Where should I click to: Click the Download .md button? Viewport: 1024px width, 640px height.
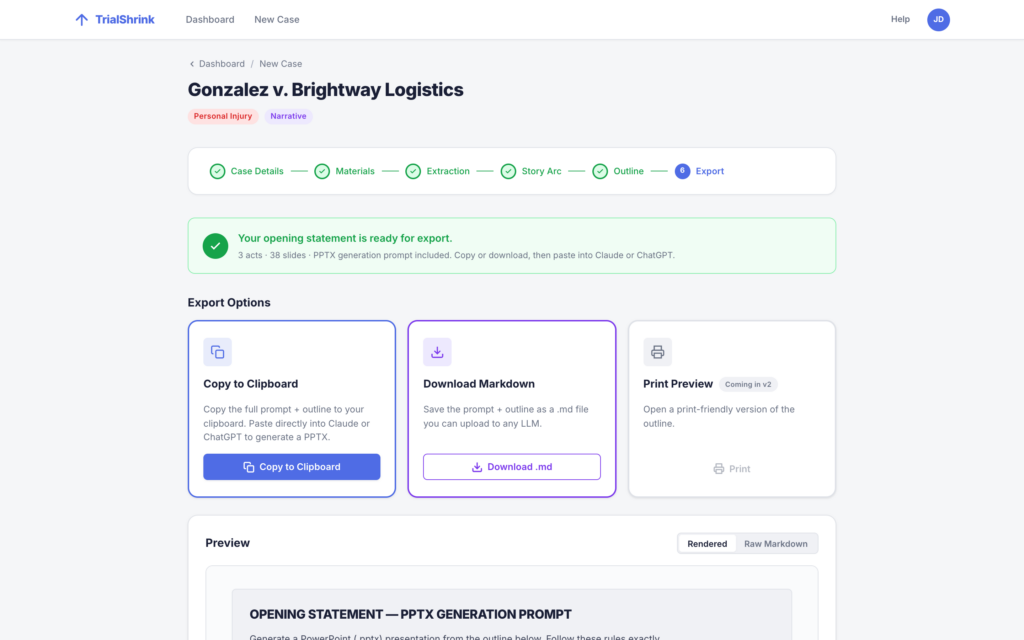coord(511,467)
